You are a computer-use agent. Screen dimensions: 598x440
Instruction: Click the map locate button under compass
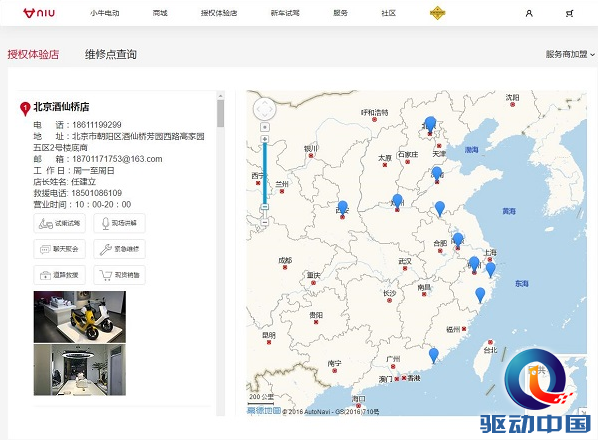[265, 127]
